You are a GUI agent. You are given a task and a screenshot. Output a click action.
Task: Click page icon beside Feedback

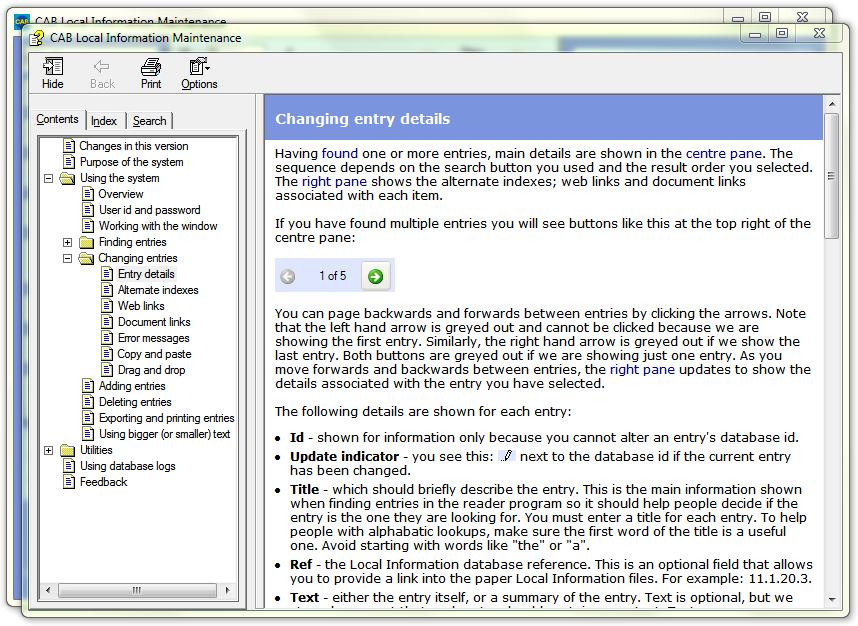[69, 482]
